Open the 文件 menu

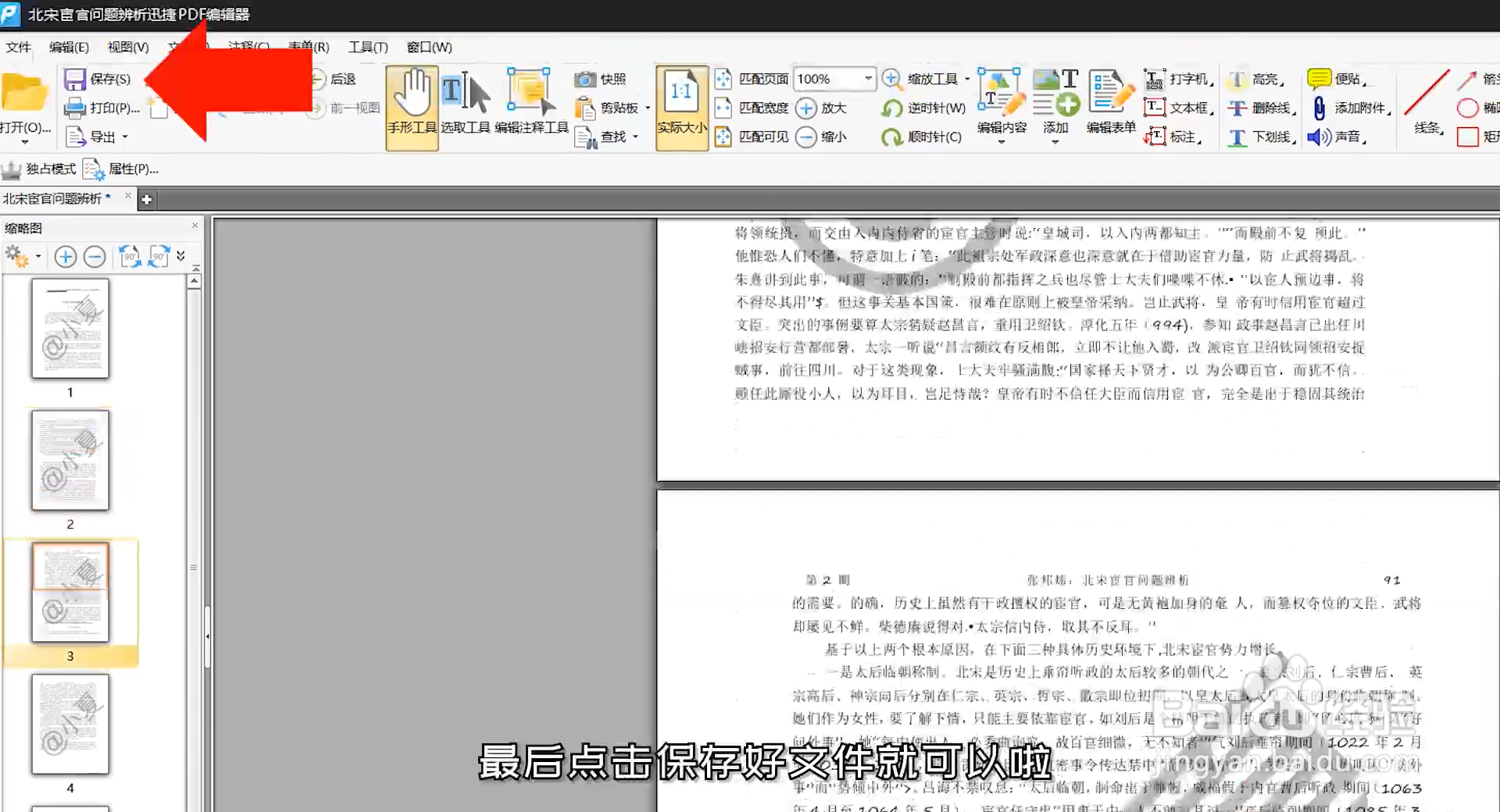click(18, 47)
